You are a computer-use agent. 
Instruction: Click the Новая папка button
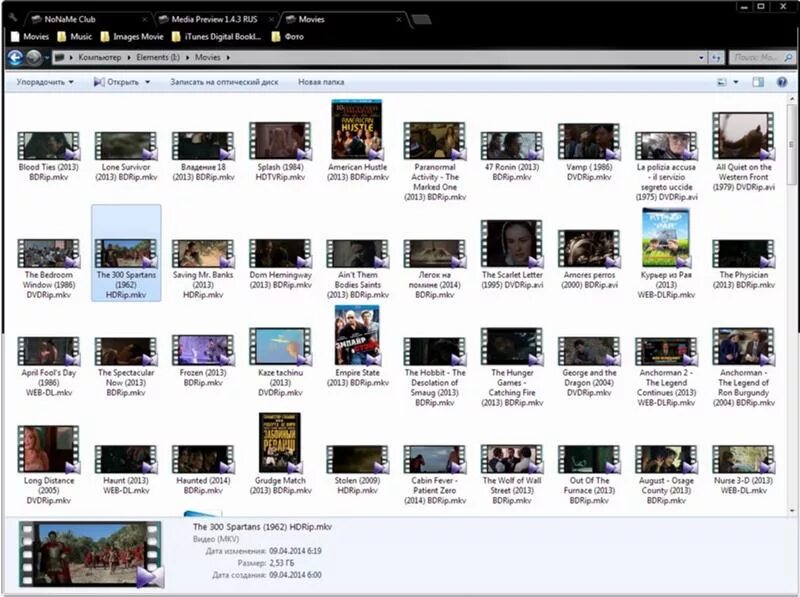[x=321, y=82]
